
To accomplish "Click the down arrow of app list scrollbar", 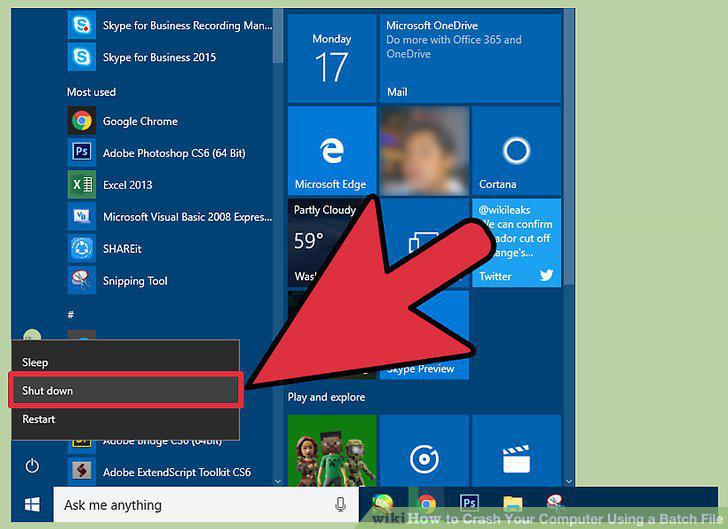I will pos(278,481).
